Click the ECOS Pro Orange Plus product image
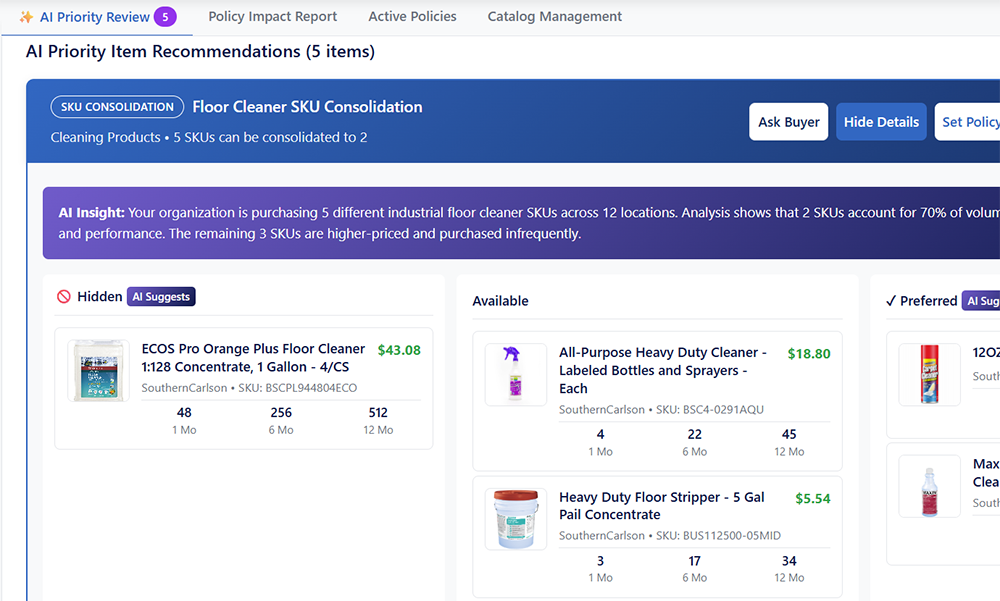This screenshot has width=1000, height=601. tap(98, 371)
